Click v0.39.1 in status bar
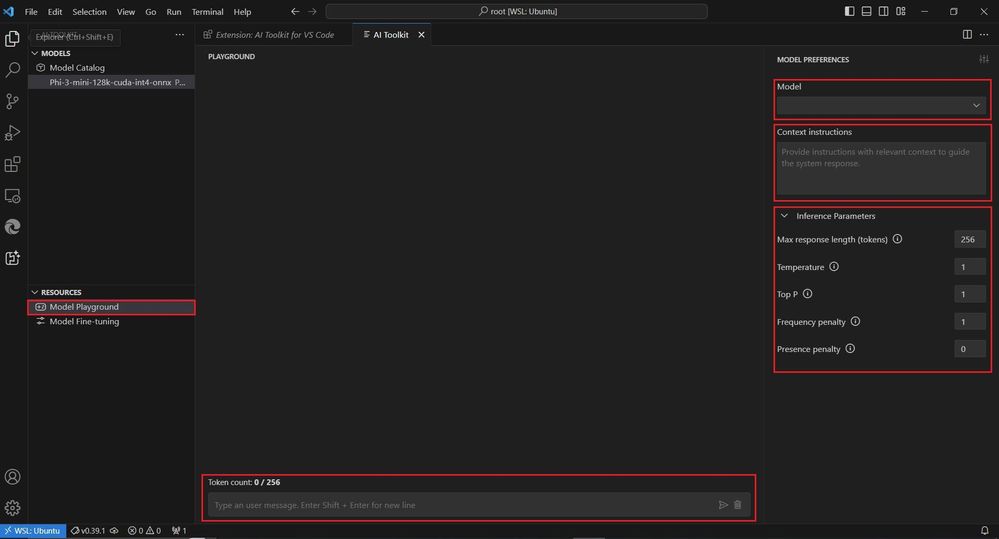The image size is (999, 539). click(94, 531)
